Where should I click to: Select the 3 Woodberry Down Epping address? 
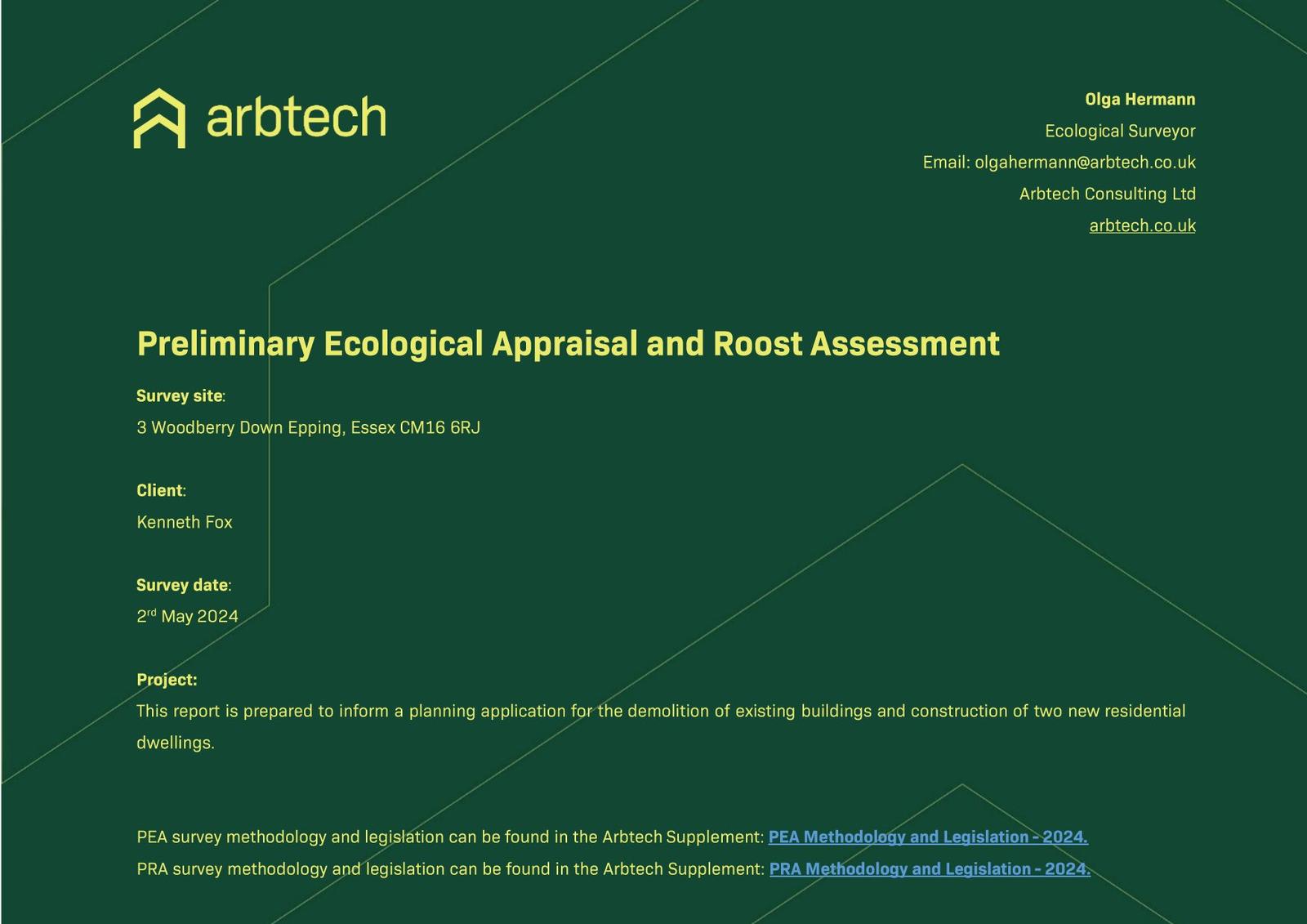tap(308, 427)
